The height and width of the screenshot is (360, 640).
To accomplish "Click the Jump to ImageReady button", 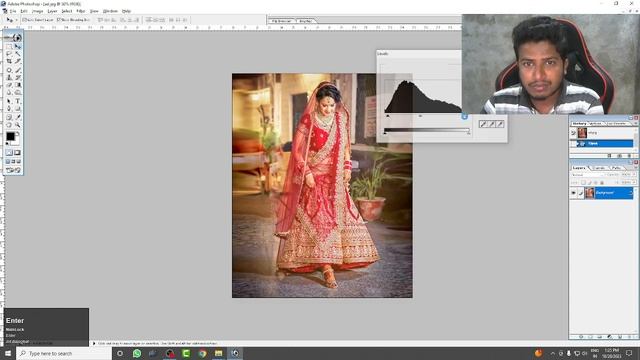I will pos(13,170).
